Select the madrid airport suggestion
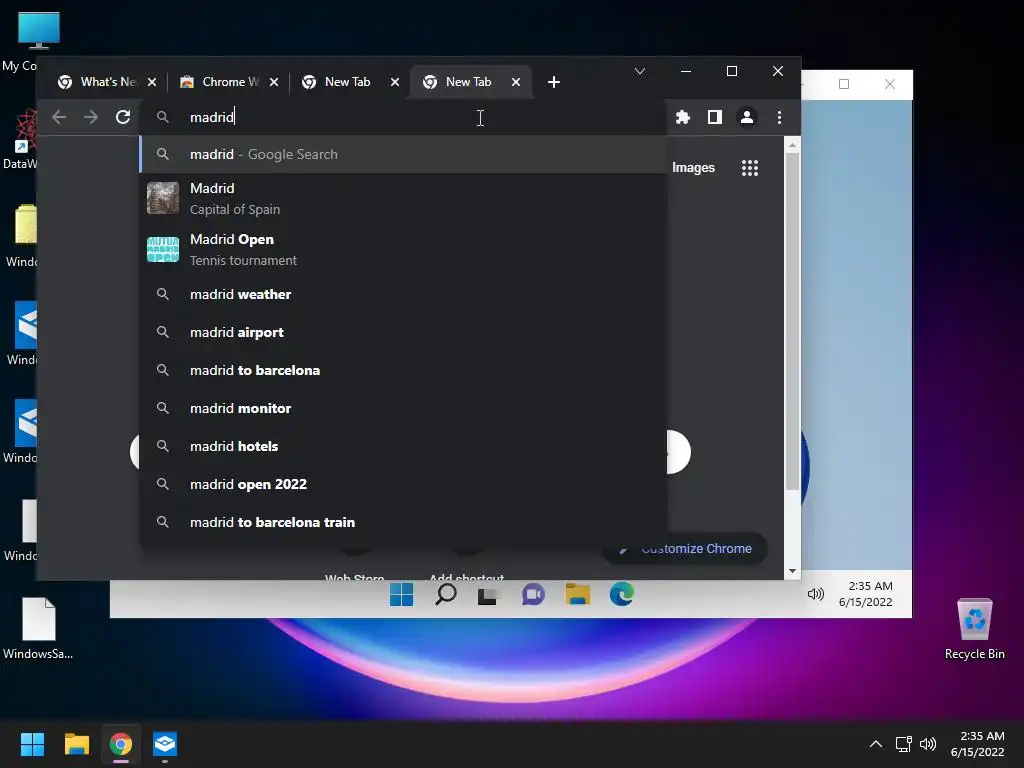Image resolution: width=1024 pixels, height=768 pixels. click(404, 332)
